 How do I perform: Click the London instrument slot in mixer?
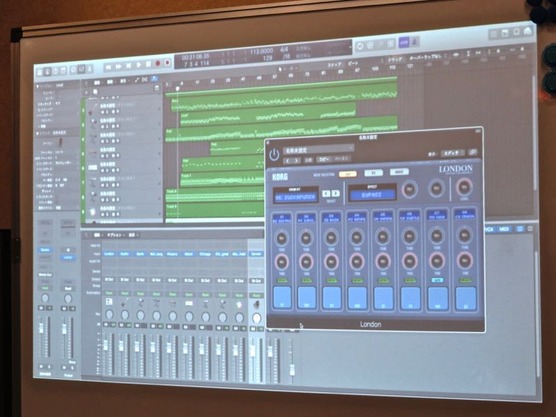[109, 254]
